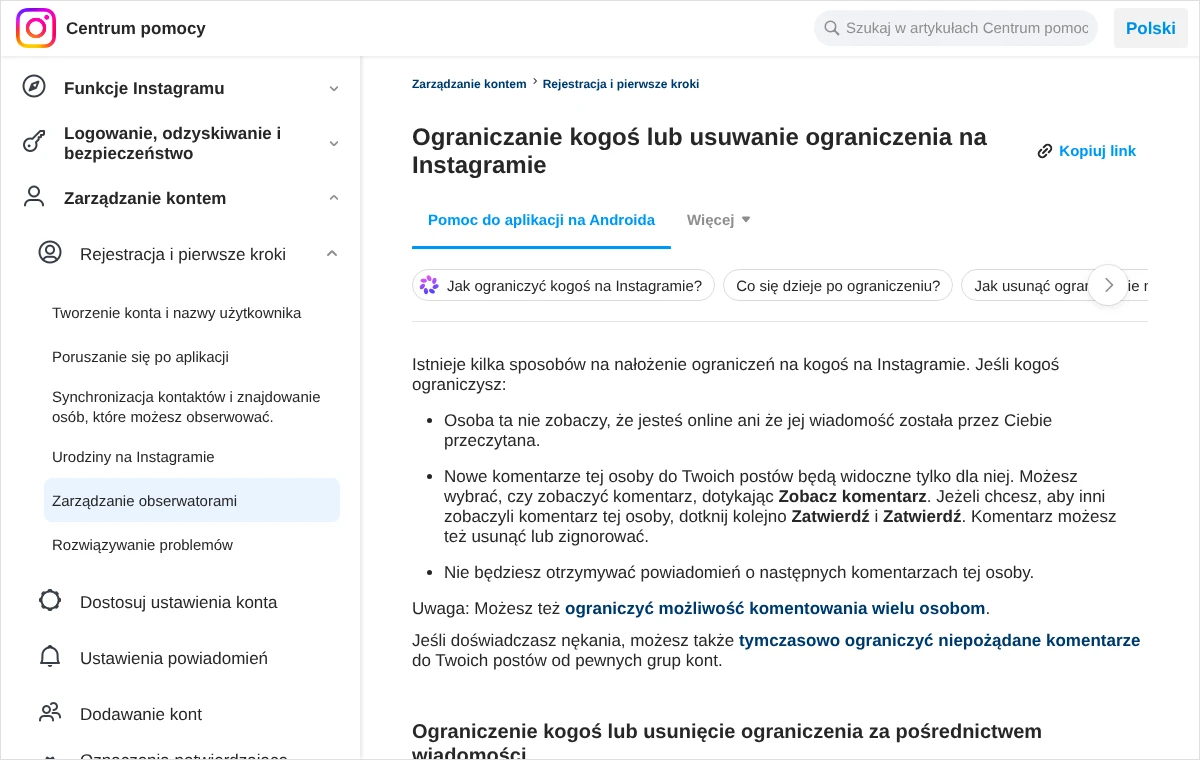Click the profile circle icon for Rejestracja
Image resolution: width=1200 pixels, height=760 pixels.
coord(50,252)
